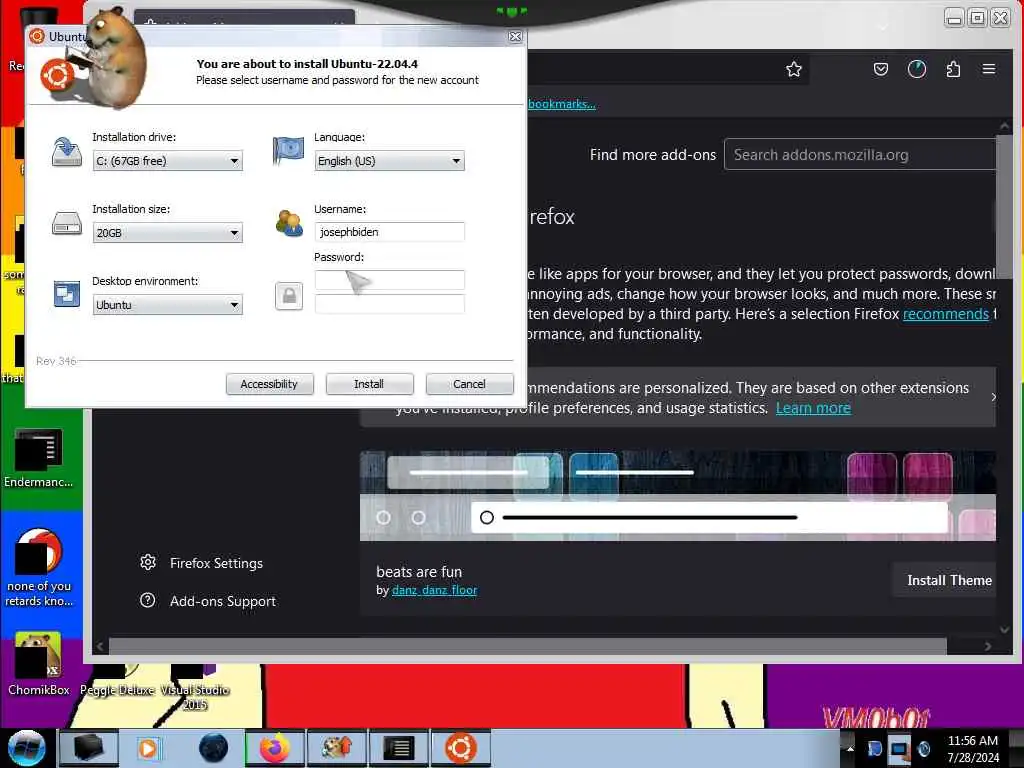Open the Endermanc... desktop icon
The height and width of the screenshot is (768, 1024).
click(x=38, y=458)
